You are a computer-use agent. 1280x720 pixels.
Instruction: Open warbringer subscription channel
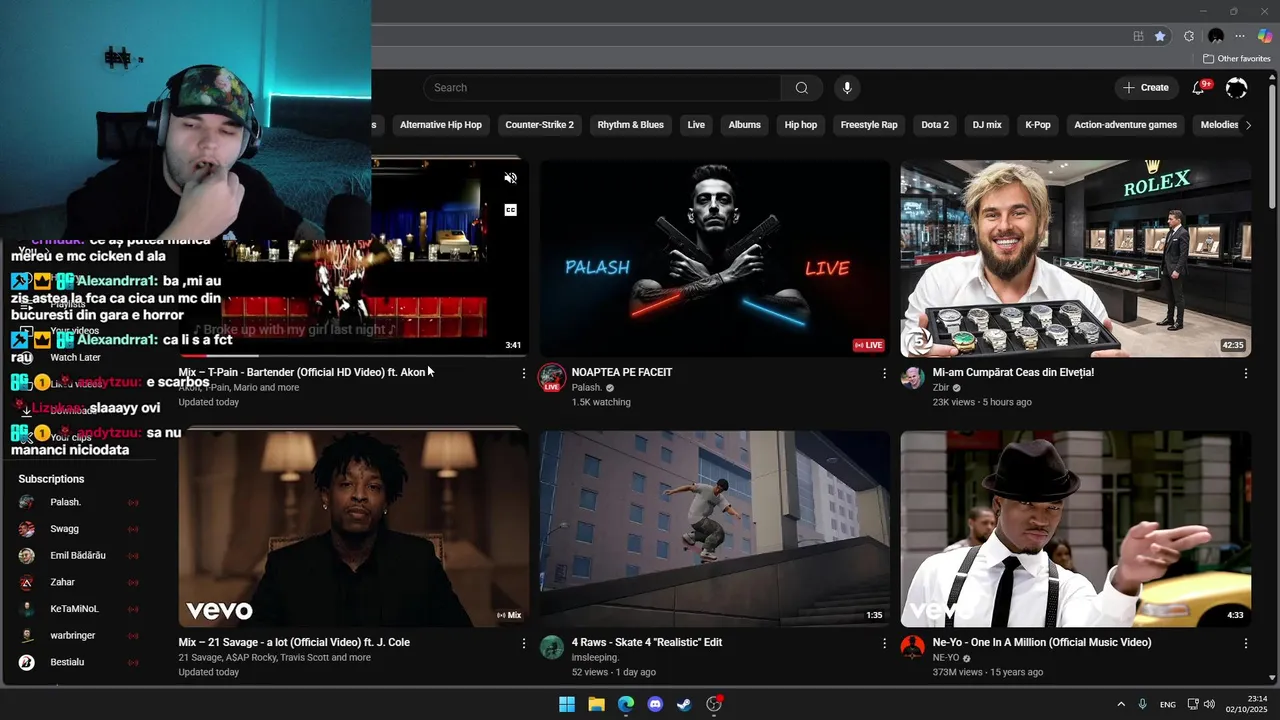(x=78, y=636)
